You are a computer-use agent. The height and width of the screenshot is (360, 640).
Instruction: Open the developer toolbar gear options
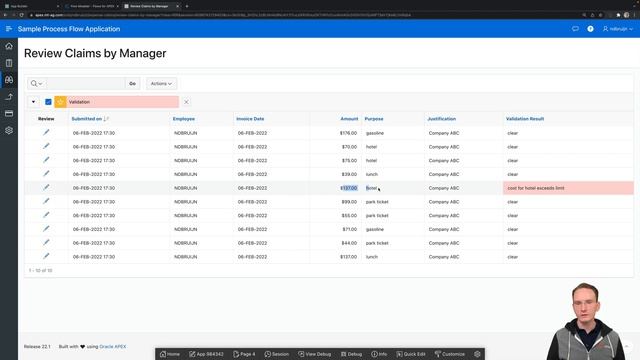pos(477,354)
